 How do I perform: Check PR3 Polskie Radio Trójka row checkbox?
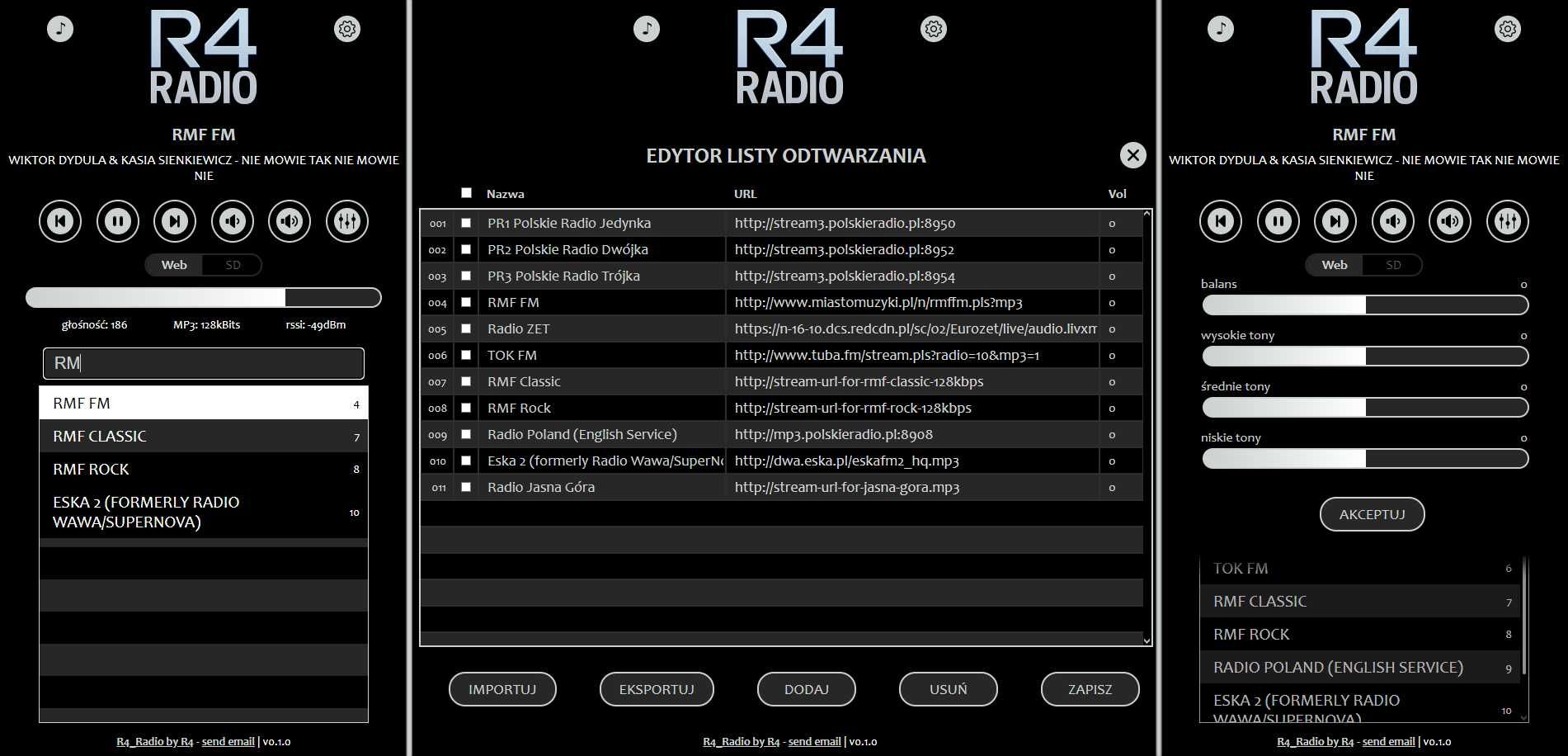pyautogui.click(x=466, y=276)
